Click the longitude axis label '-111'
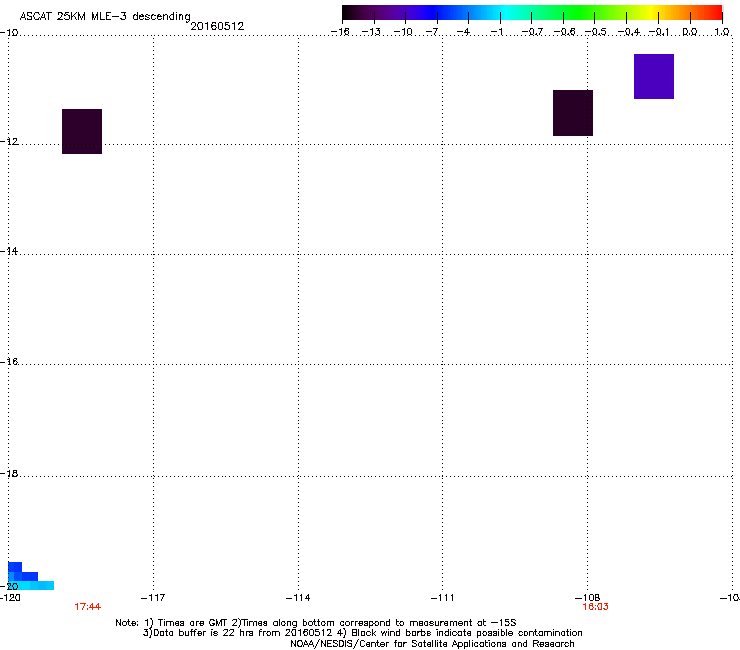This screenshot has width=740, height=650. coord(442,598)
